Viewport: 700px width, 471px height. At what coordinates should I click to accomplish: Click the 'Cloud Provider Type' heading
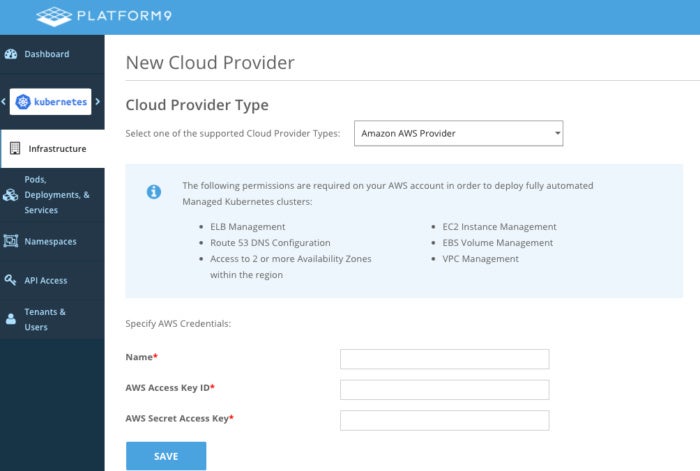[197, 105]
